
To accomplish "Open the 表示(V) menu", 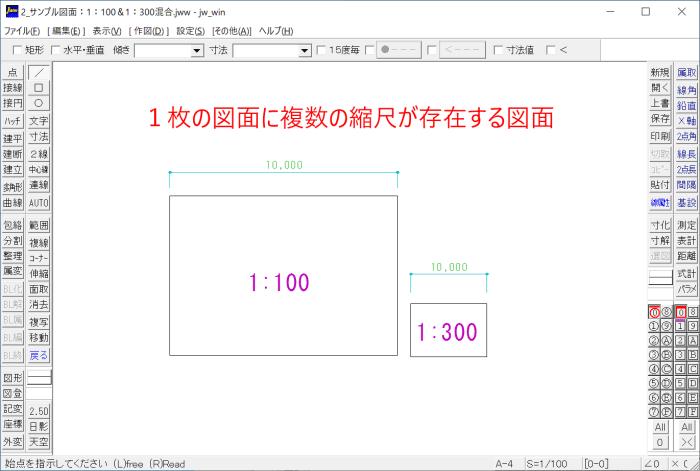I will tap(107, 31).
